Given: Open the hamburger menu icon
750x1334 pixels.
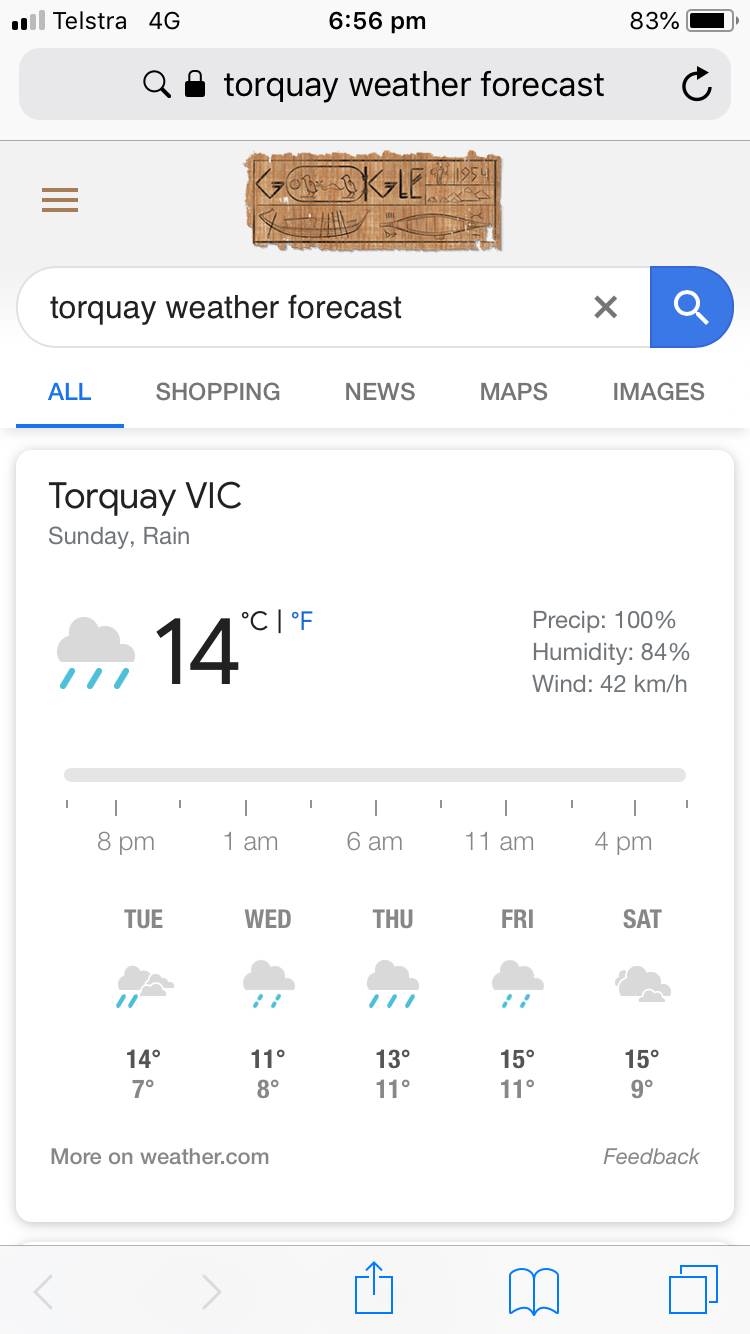Looking at the screenshot, I should click(60, 201).
